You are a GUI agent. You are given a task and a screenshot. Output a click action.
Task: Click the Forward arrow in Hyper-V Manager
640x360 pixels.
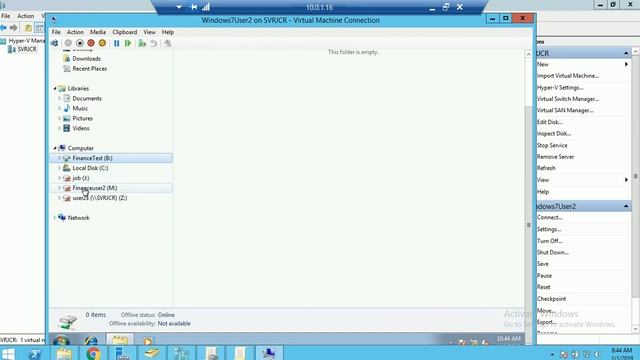14,28
